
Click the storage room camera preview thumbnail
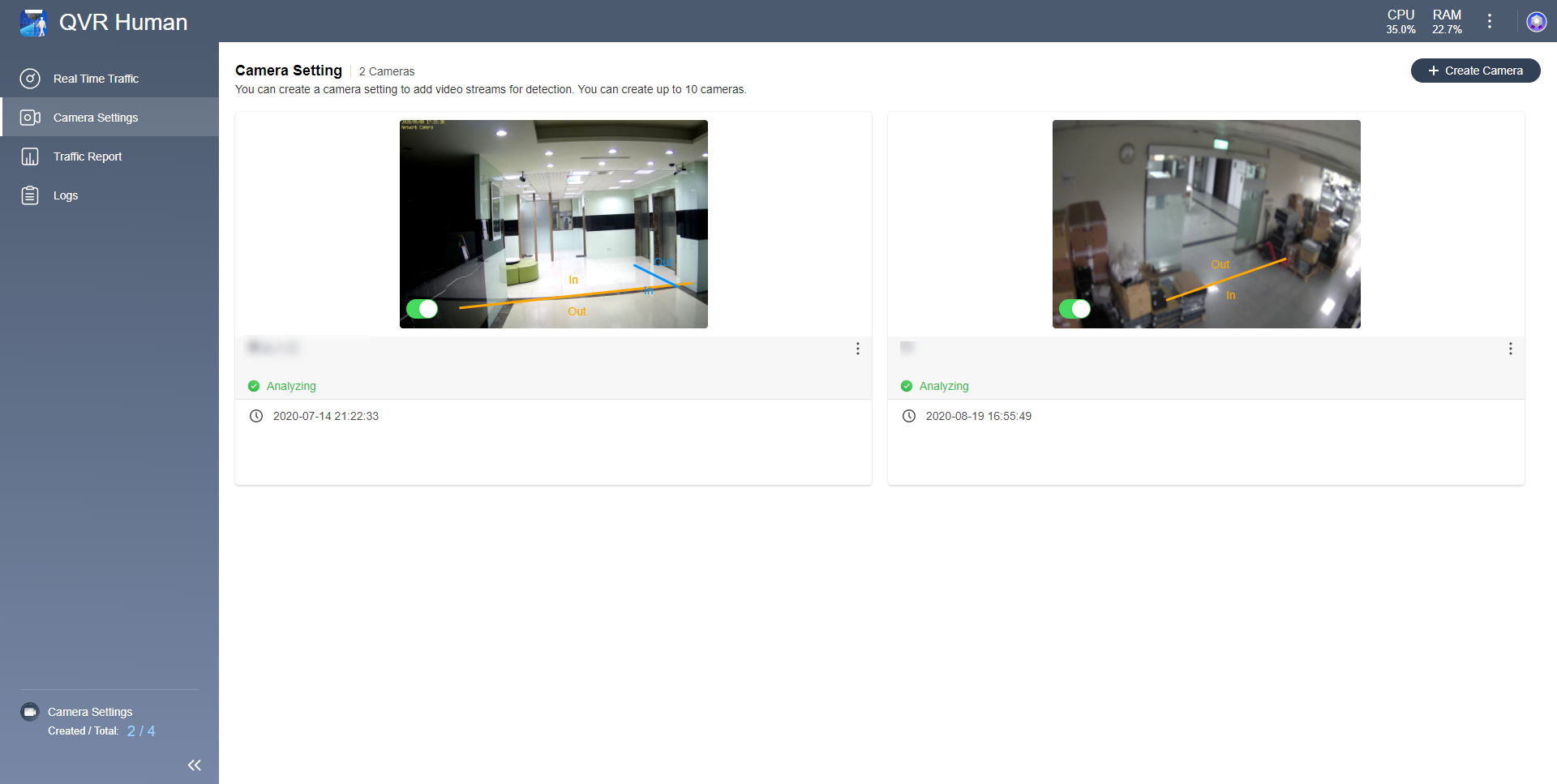(x=1206, y=211)
